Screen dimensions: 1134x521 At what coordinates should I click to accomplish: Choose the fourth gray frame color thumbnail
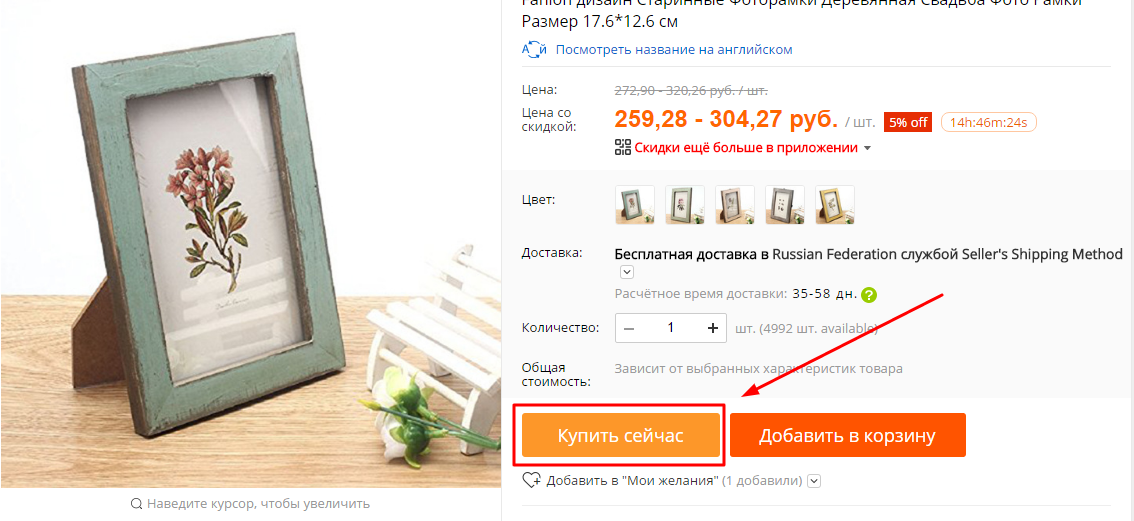pyautogui.click(x=785, y=205)
